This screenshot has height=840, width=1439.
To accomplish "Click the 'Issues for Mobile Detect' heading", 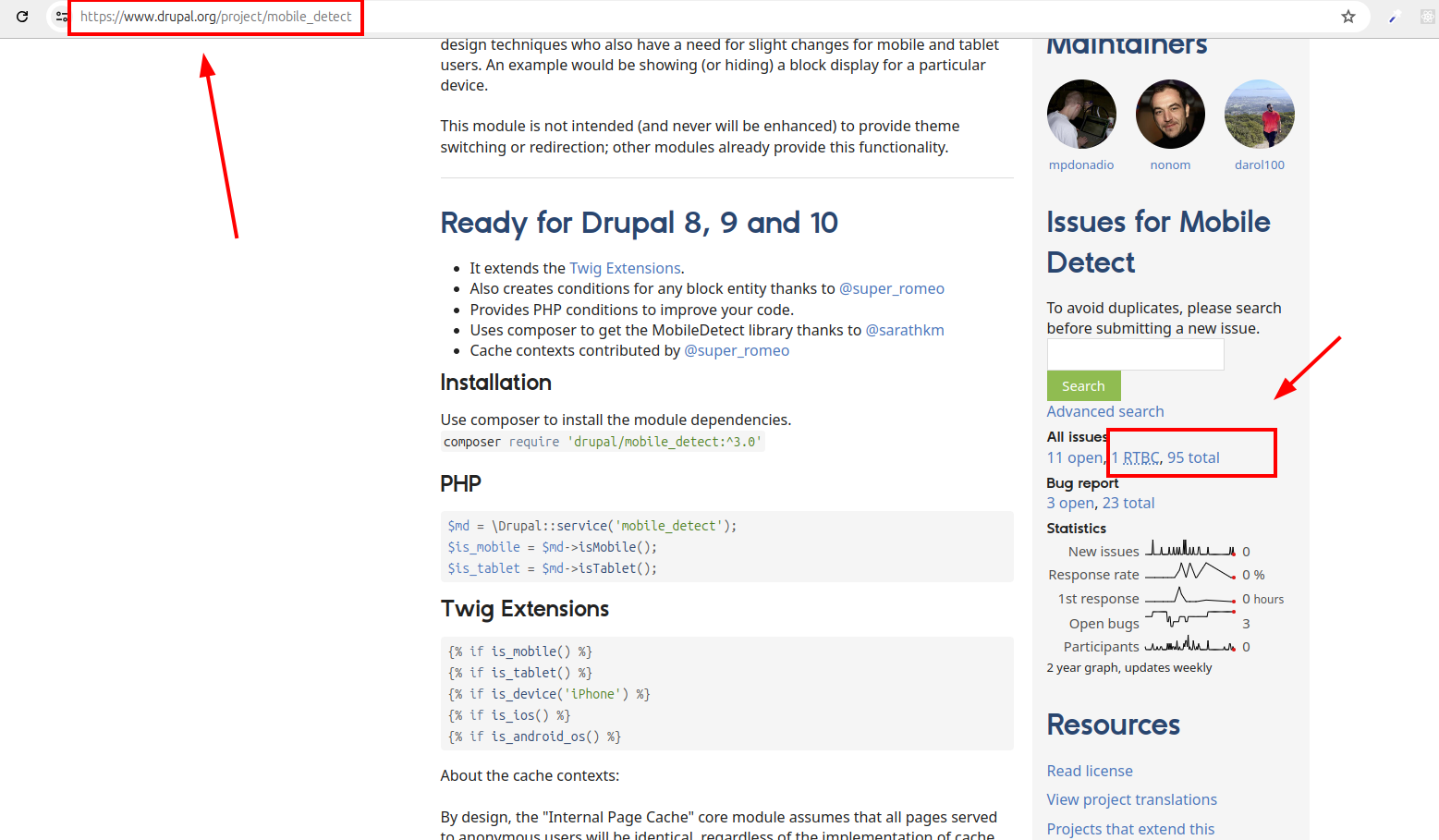I will click(1159, 242).
